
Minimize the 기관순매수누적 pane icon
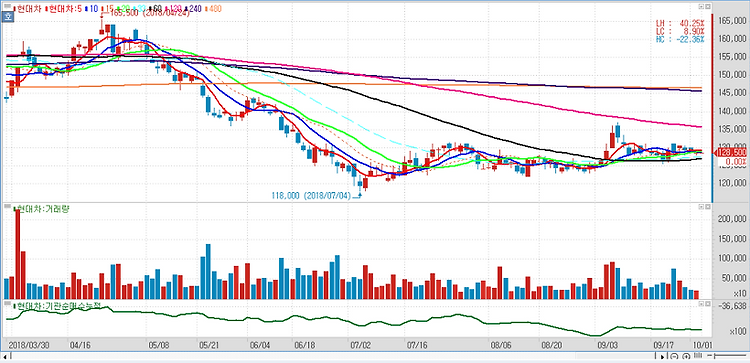point(700,303)
